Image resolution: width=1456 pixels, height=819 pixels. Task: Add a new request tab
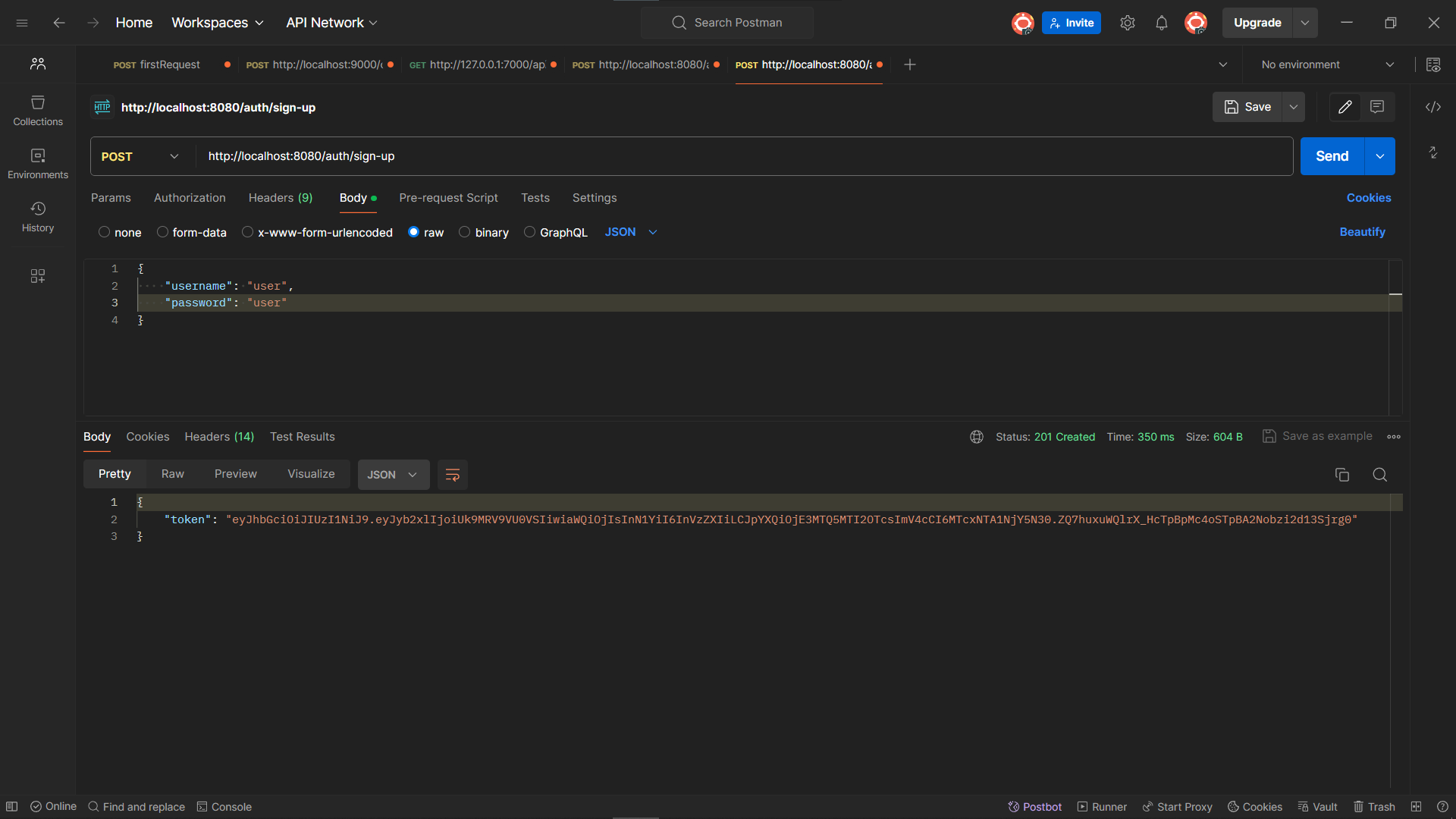[x=910, y=64]
